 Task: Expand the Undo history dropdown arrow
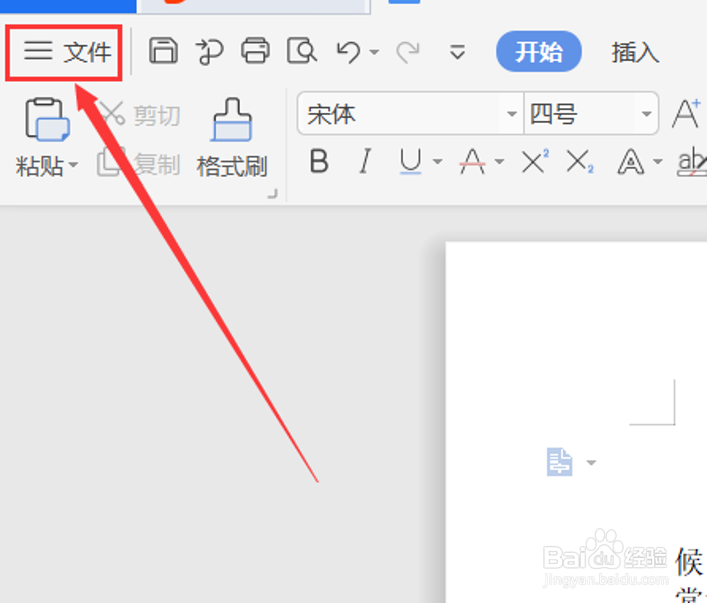click(x=374, y=52)
